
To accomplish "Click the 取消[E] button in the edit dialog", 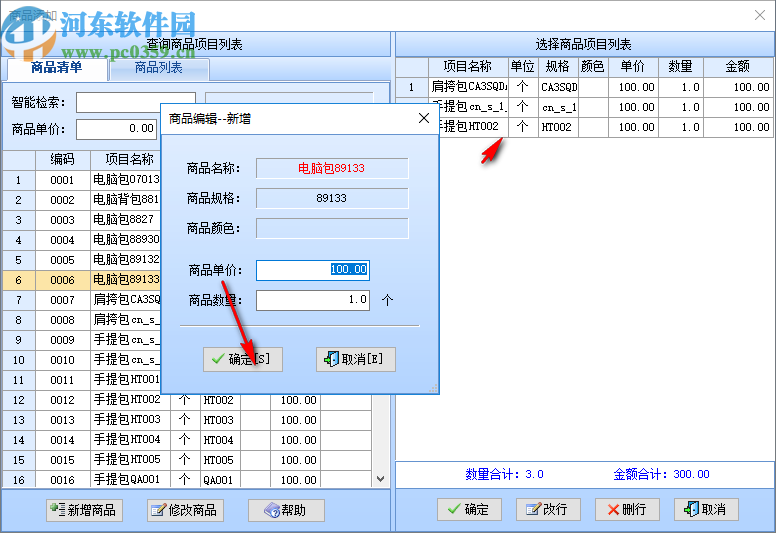I will (355, 359).
